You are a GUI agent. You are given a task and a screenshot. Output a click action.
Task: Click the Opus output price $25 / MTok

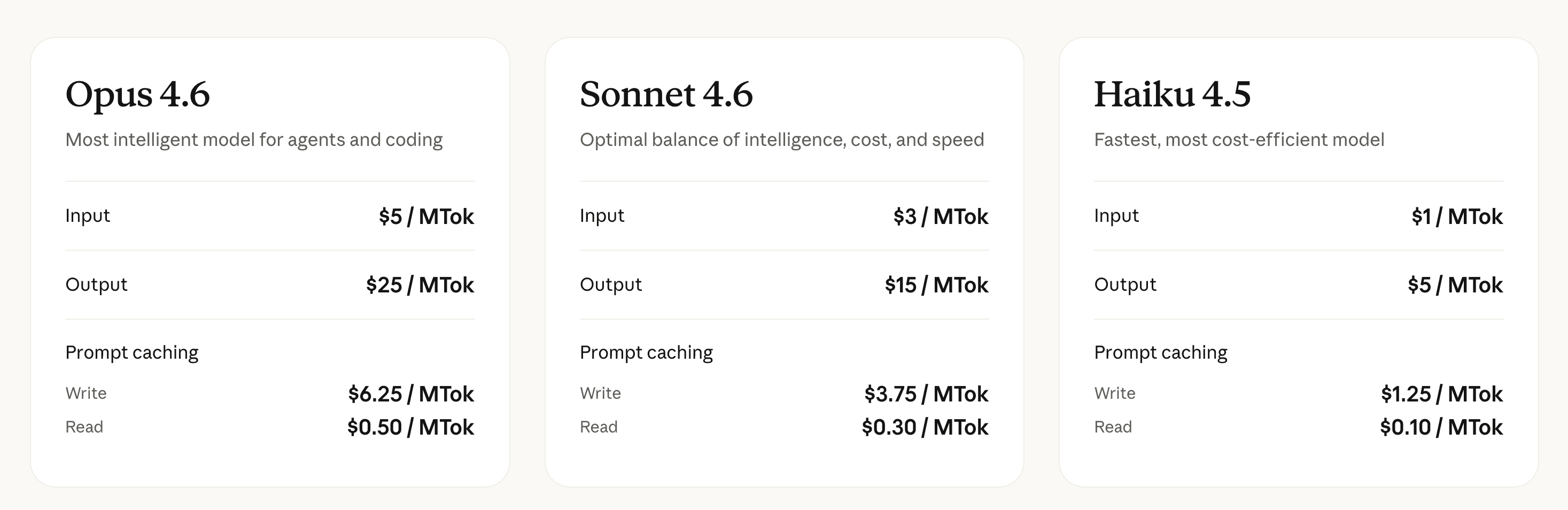[420, 285]
